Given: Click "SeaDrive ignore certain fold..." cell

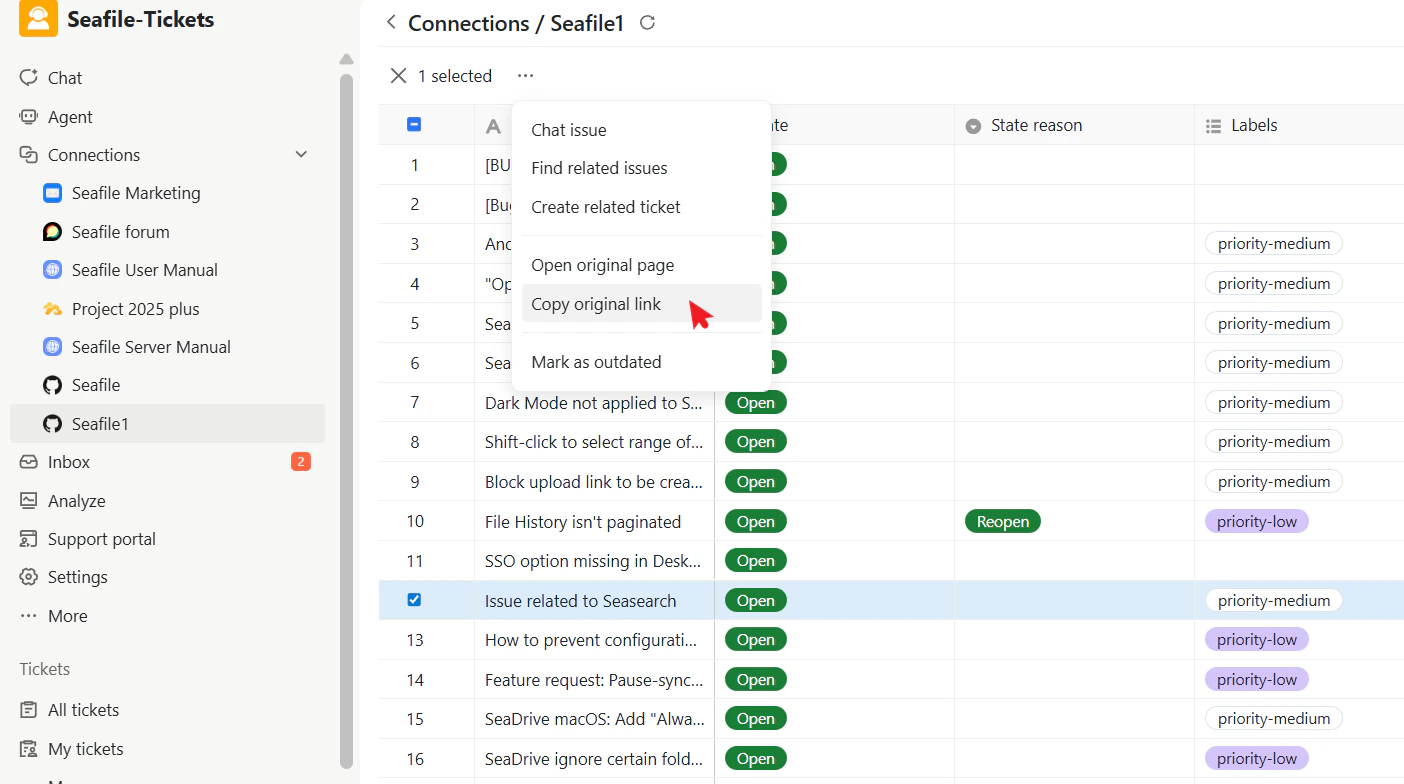Looking at the screenshot, I should pos(594,759).
